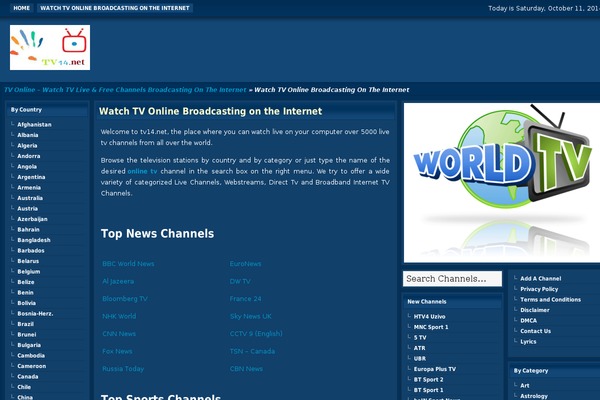Select Azerbaijan in the sidebar

pos(32,219)
